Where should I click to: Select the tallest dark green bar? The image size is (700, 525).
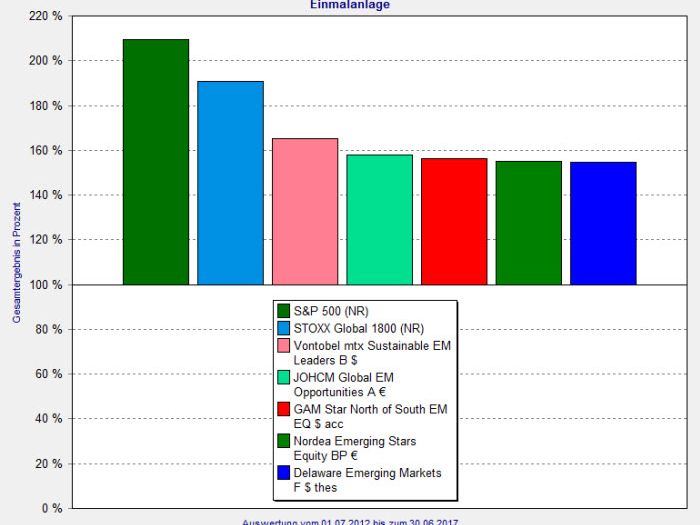click(x=155, y=162)
